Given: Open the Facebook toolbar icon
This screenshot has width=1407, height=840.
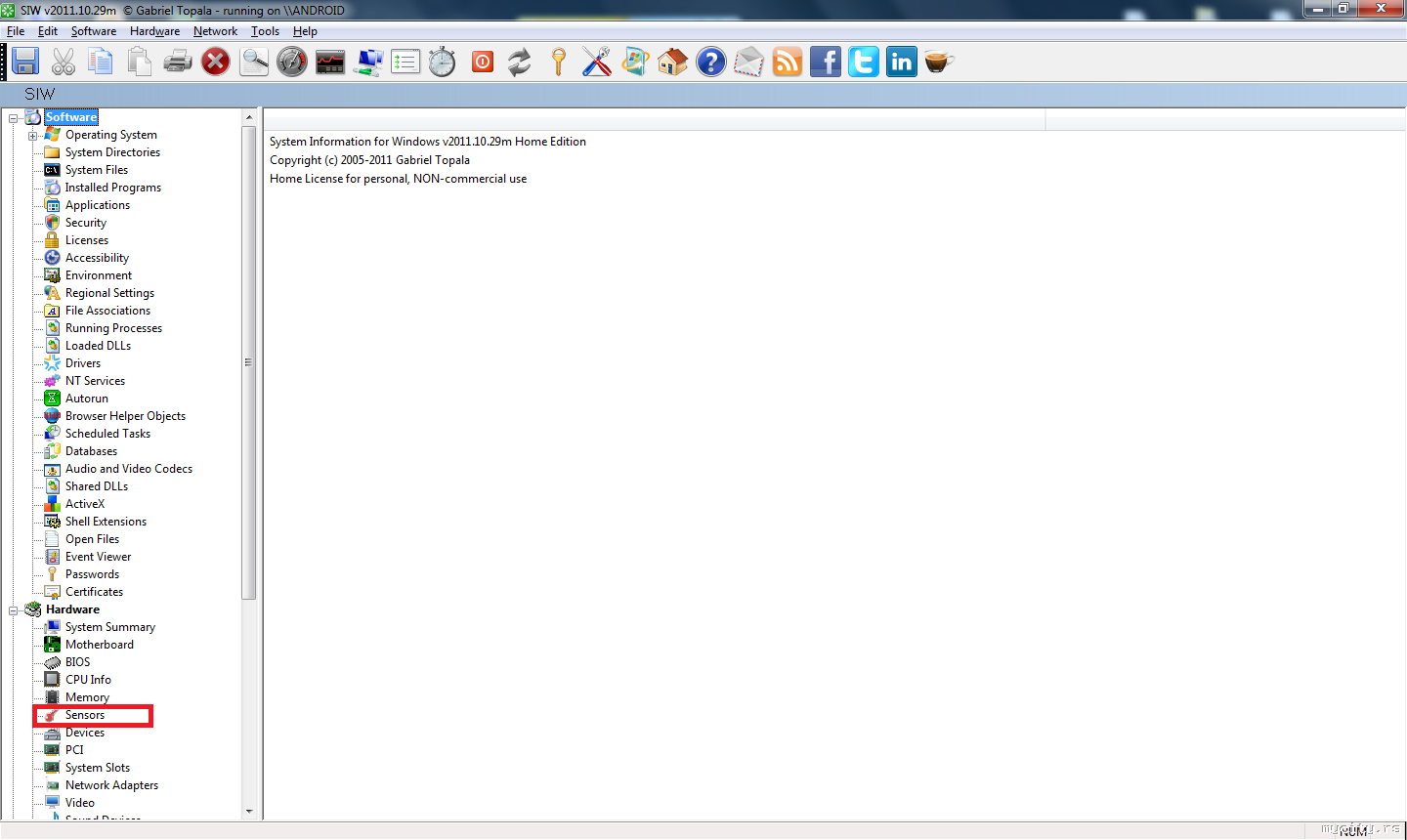Looking at the screenshot, I should [826, 62].
